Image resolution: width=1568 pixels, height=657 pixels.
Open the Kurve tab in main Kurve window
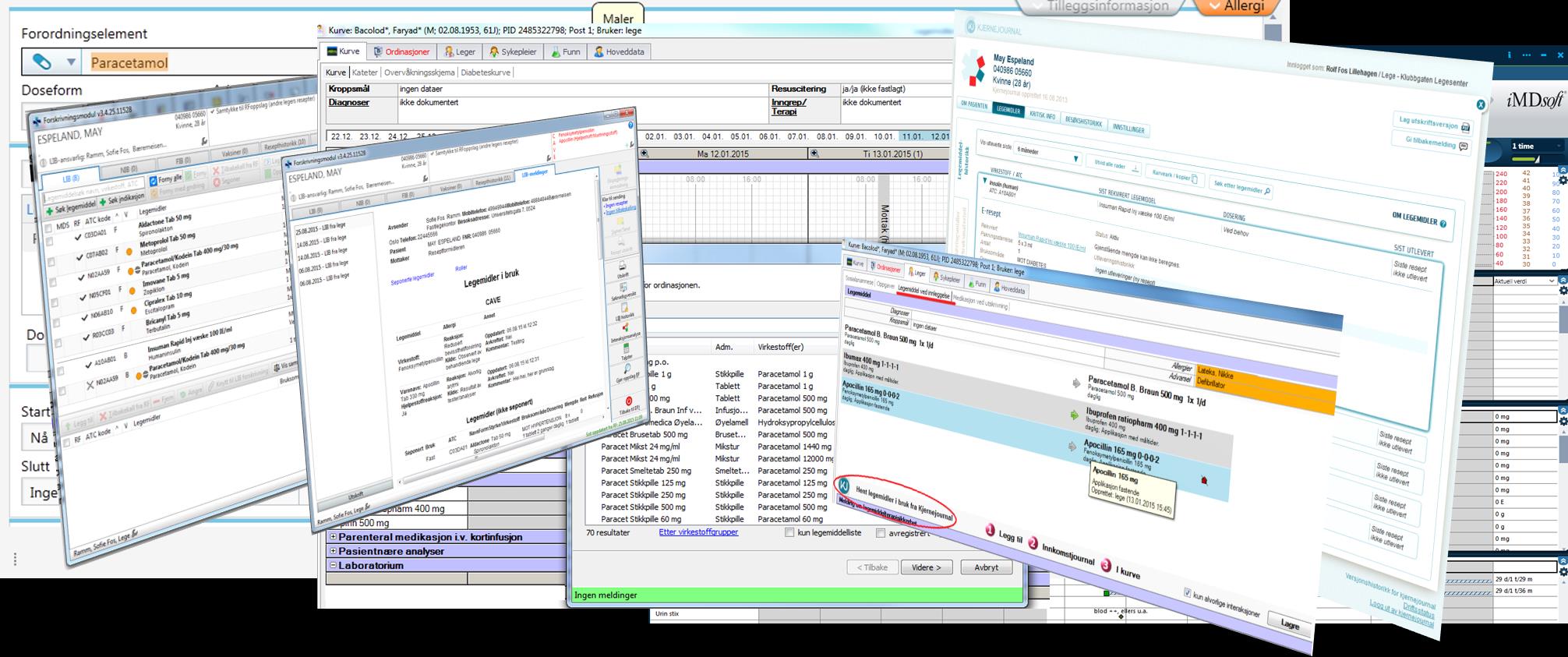coord(343,51)
